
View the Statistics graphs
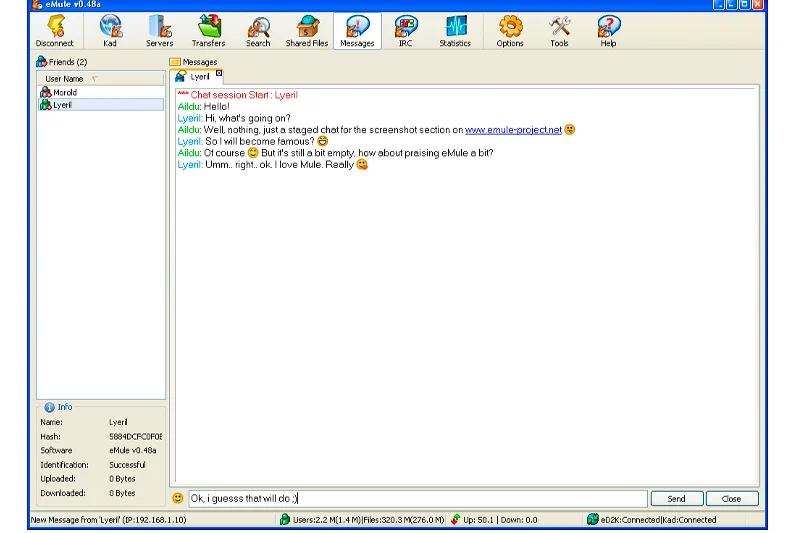tap(455, 31)
